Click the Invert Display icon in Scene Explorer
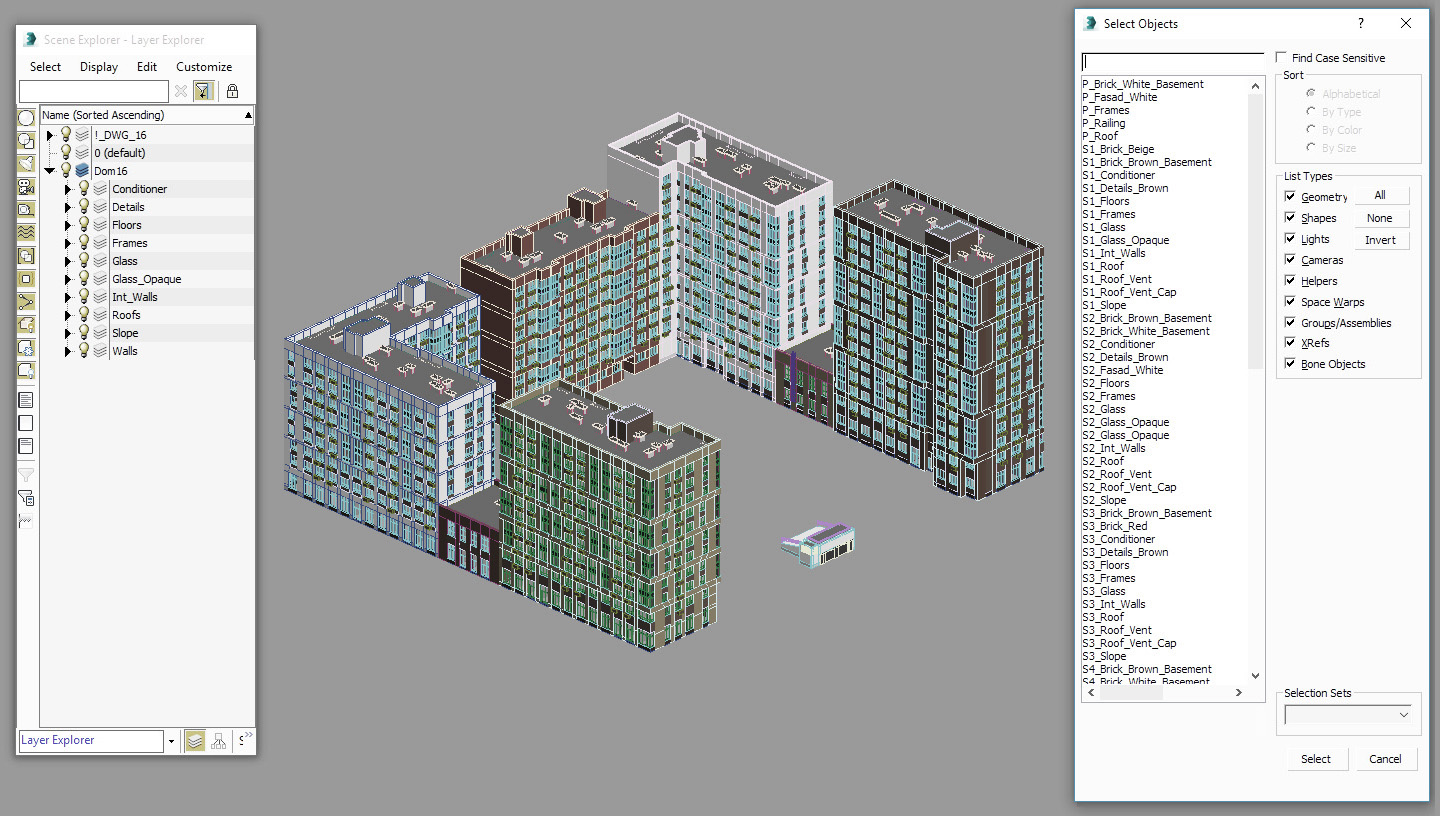The width and height of the screenshot is (1440, 816). (27, 446)
